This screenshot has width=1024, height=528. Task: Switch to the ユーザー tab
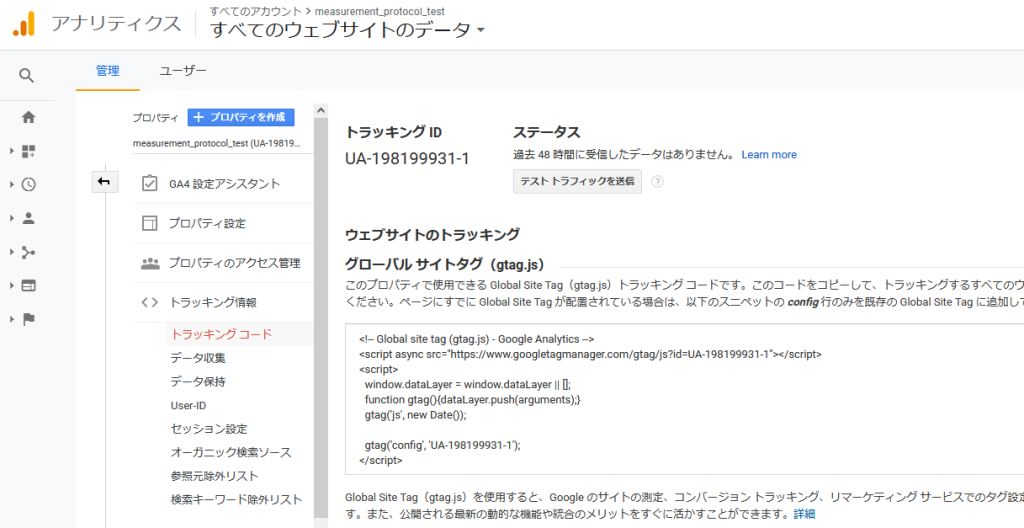pyautogui.click(x=183, y=71)
